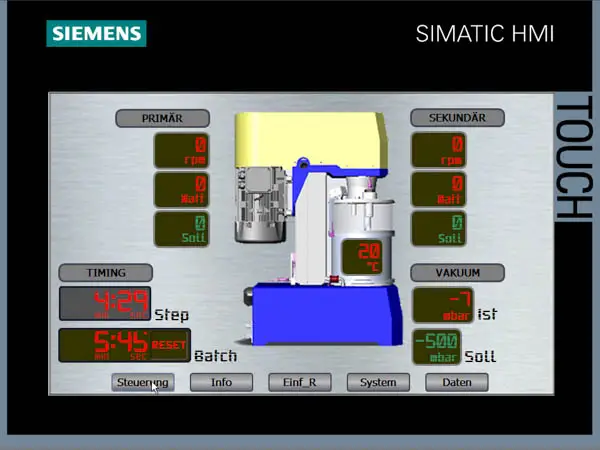
Task: Tap the 20 °C temperature display
Action: (x=367, y=256)
